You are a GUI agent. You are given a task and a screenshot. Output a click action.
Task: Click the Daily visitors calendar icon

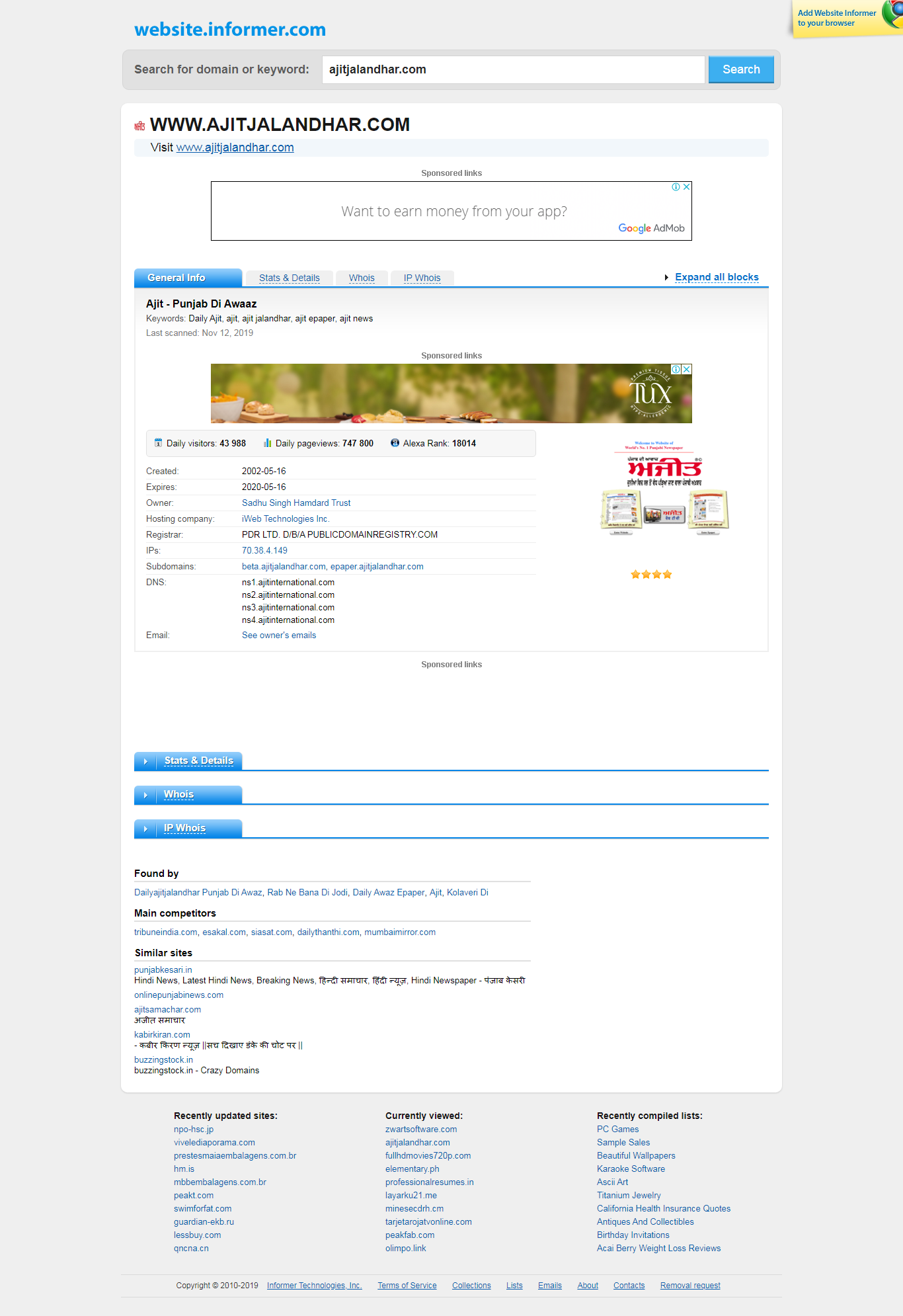pos(158,443)
